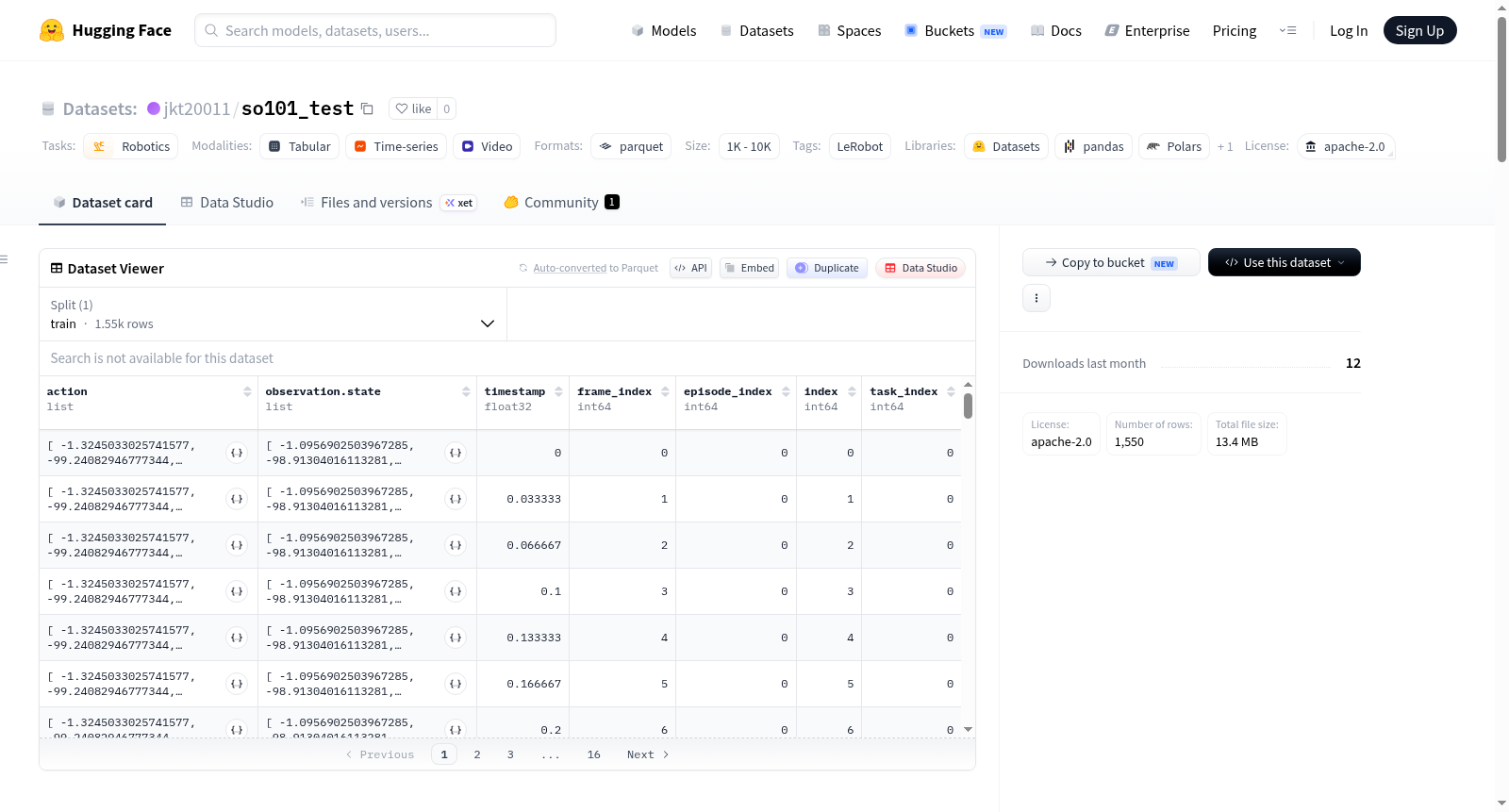The height and width of the screenshot is (812, 1509).
Task: Click the Embed button
Action: click(x=749, y=268)
